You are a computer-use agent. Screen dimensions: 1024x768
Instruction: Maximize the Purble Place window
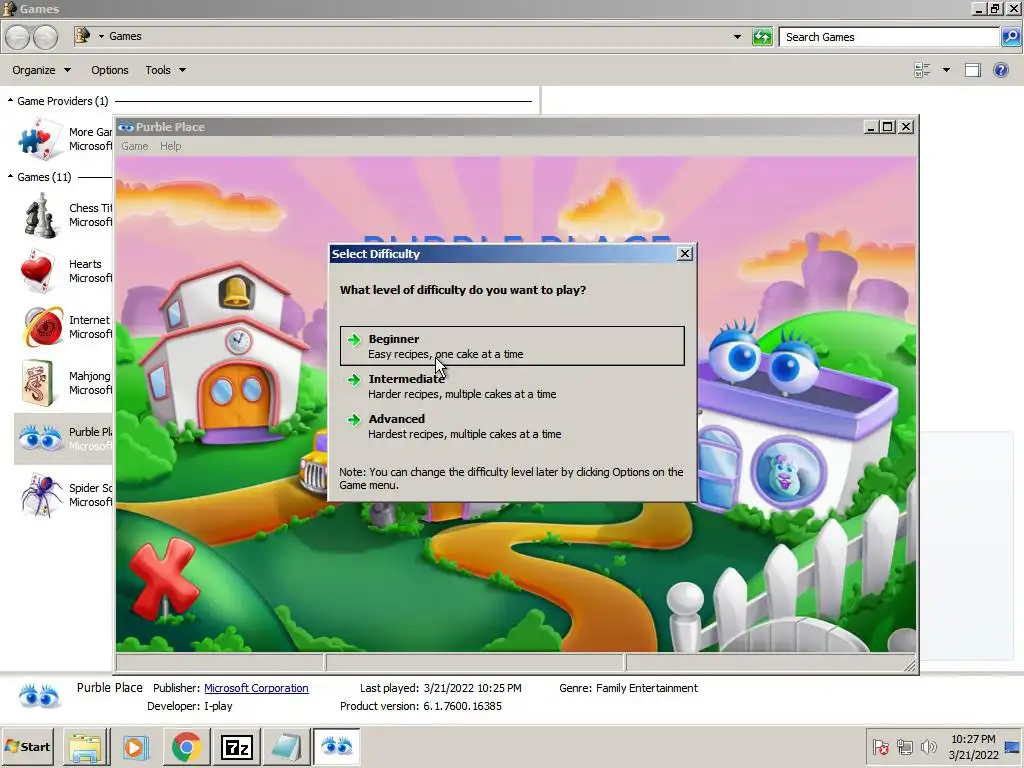888,127
